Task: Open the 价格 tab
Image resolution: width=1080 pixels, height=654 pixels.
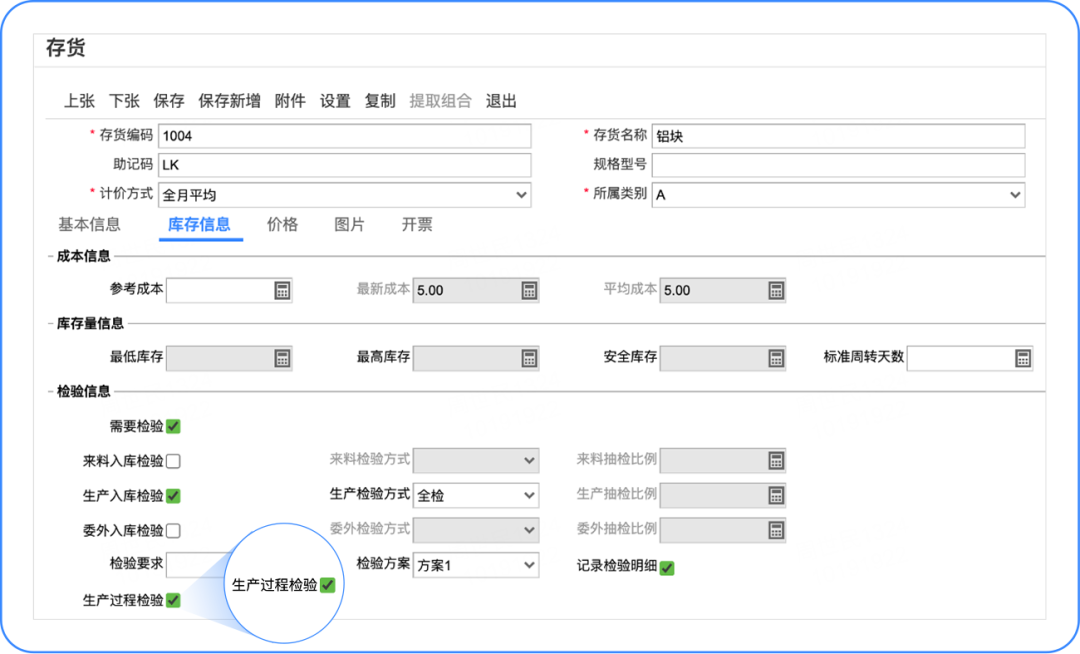Action: pyautogui.click(x=282, y=225)
